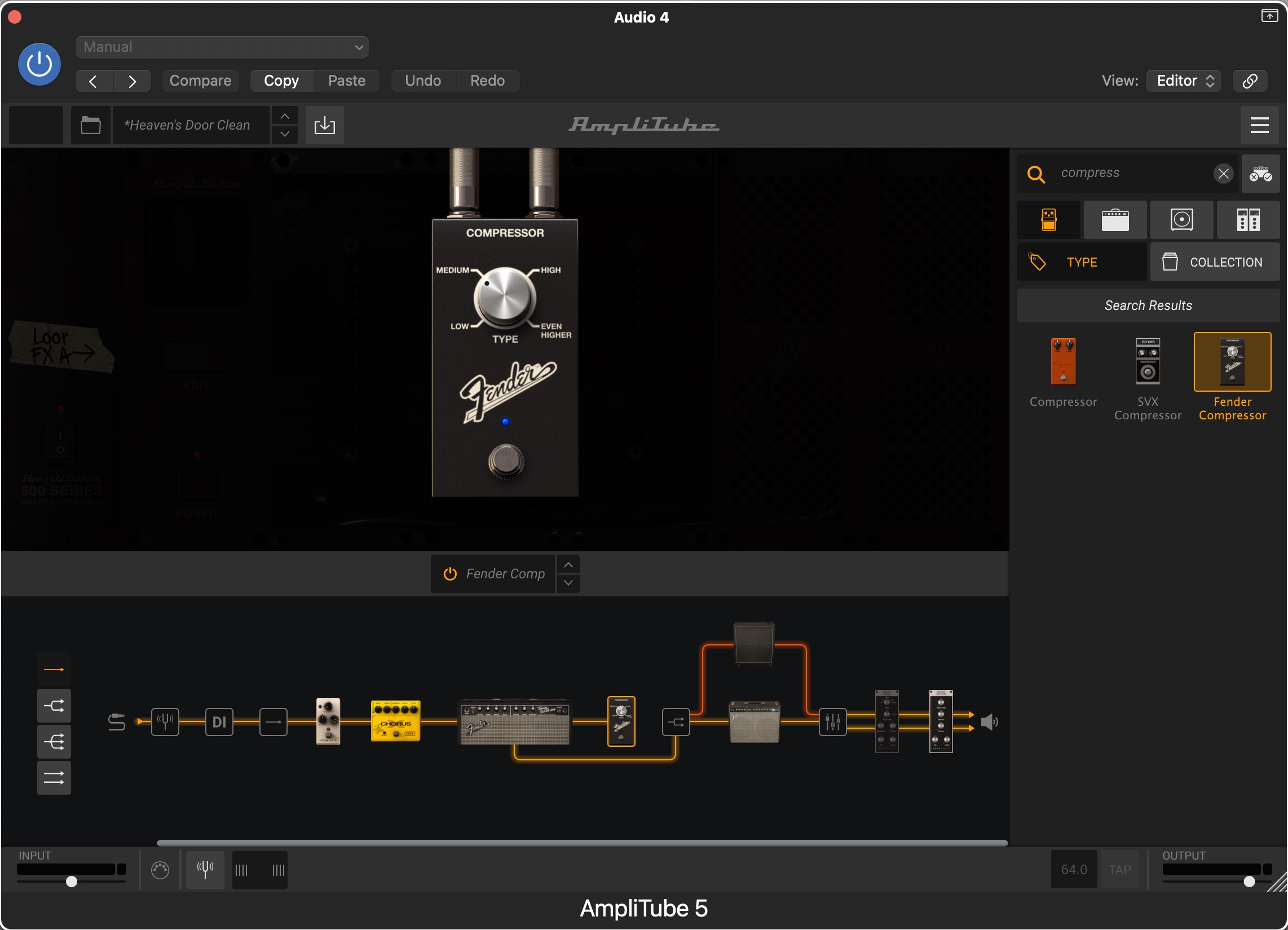Select the first rack unit in chain
Image resolution: width=1288 pixels, height=930 pixels.
tap(886, 721)
